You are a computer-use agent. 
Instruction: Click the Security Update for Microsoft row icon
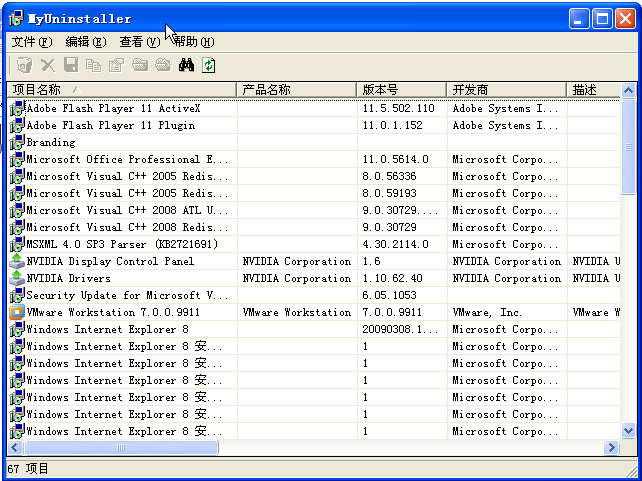(17, 295)
